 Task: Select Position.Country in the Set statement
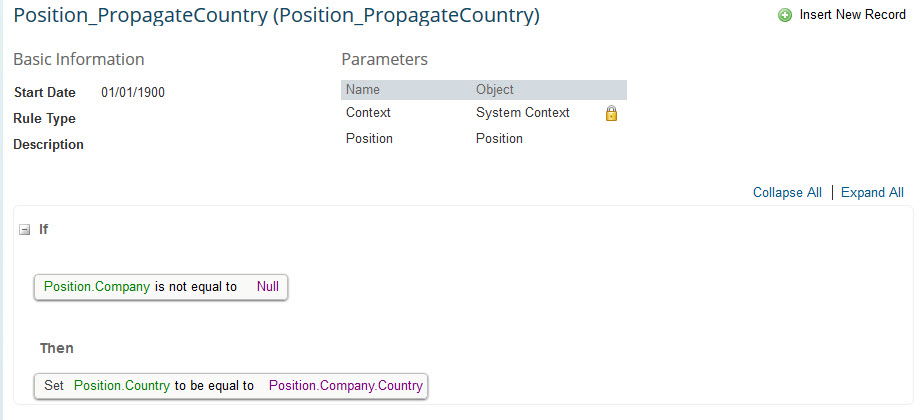tap(122, 386)
